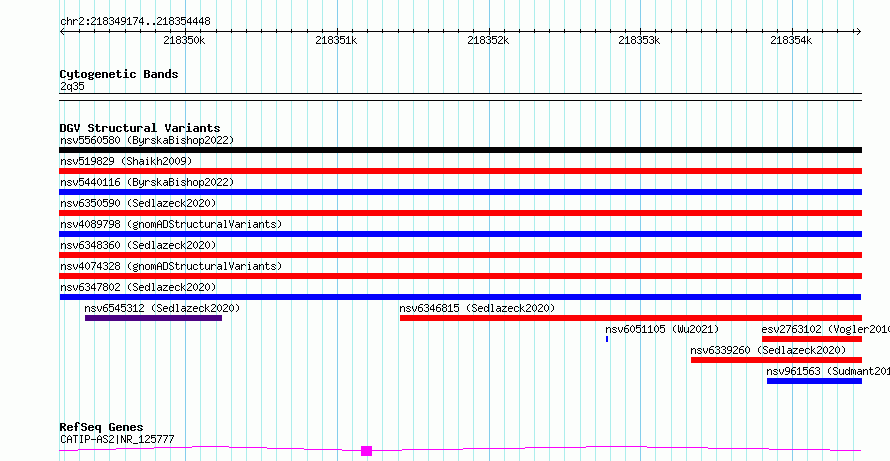Click the 218352k ruler position
This screenshot has height=461, width=890.
pyautogui.click(x=488, y=40)
